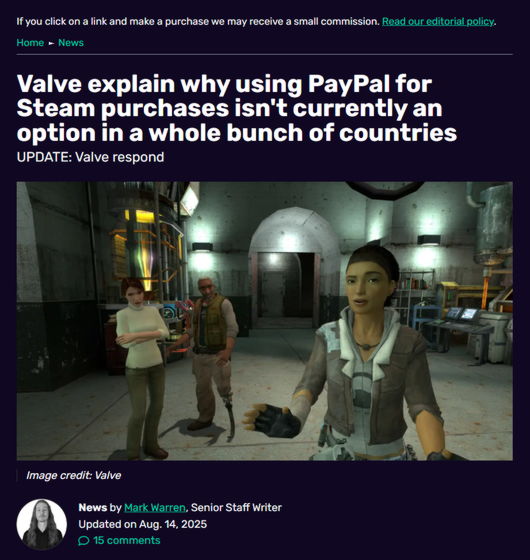Screen dimensions: 530x560
Task: Click the woman in the white sweater
Action: pos(143,368)
